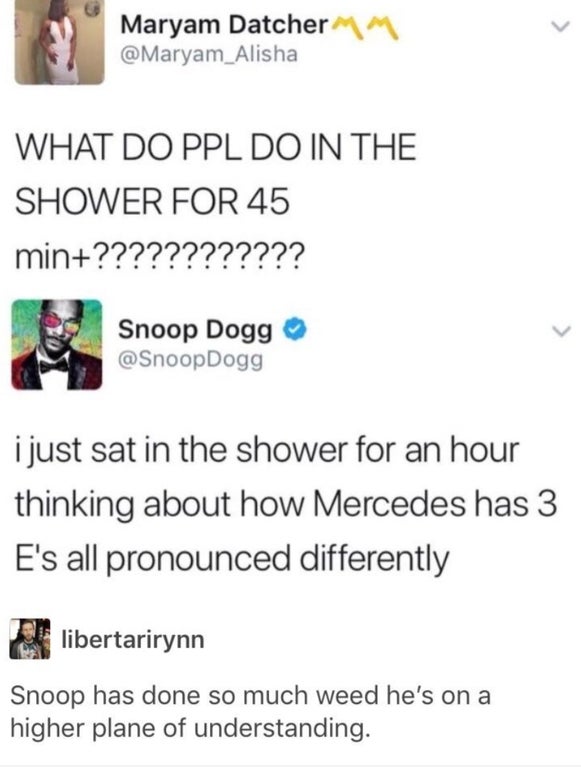Click the shower question tweet text
This screenshot has height=768, width=581.
[x=216, y=201]
